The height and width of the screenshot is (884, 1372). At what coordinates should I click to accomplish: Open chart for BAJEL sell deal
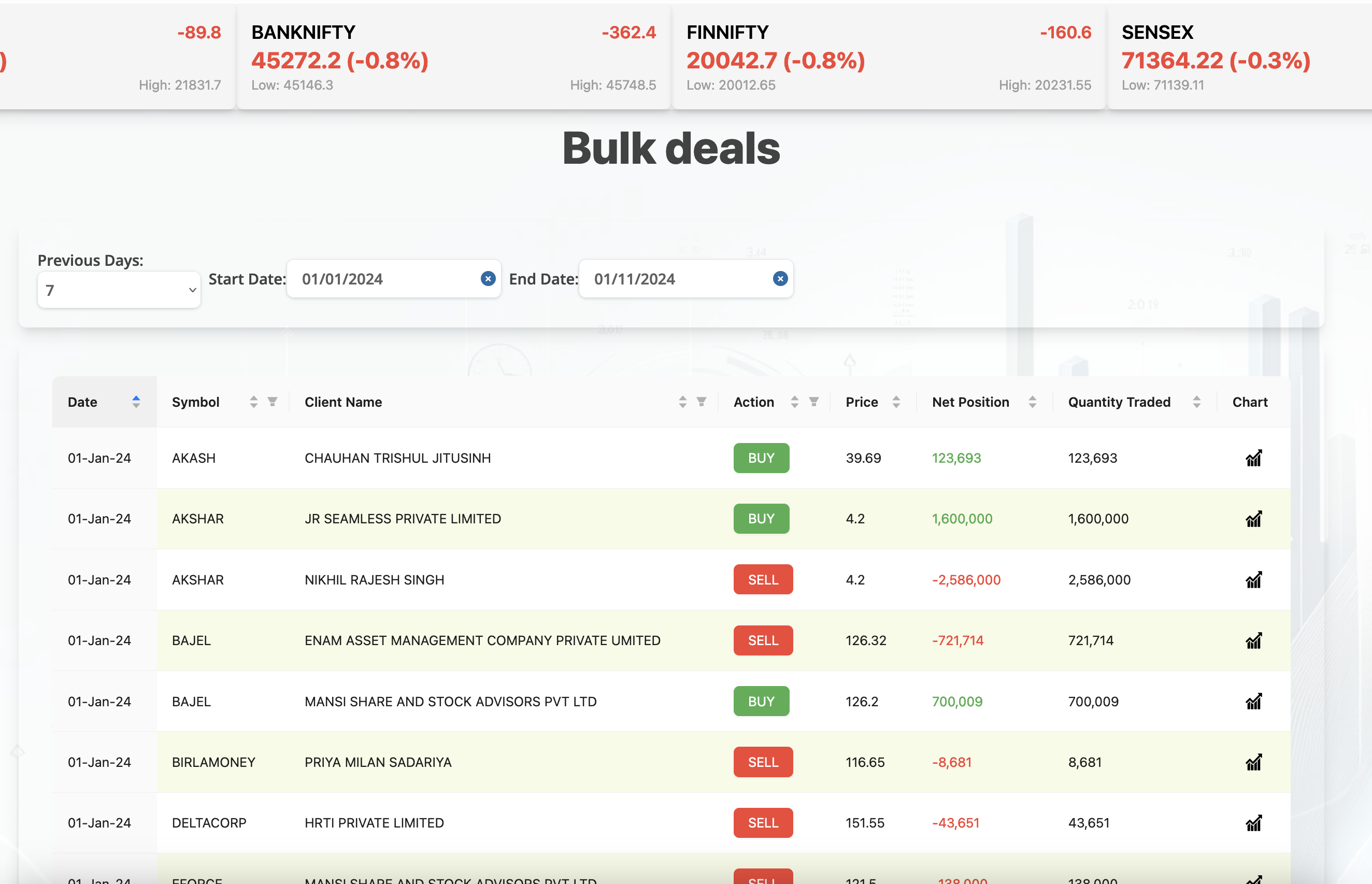[x=1253, y=640]
